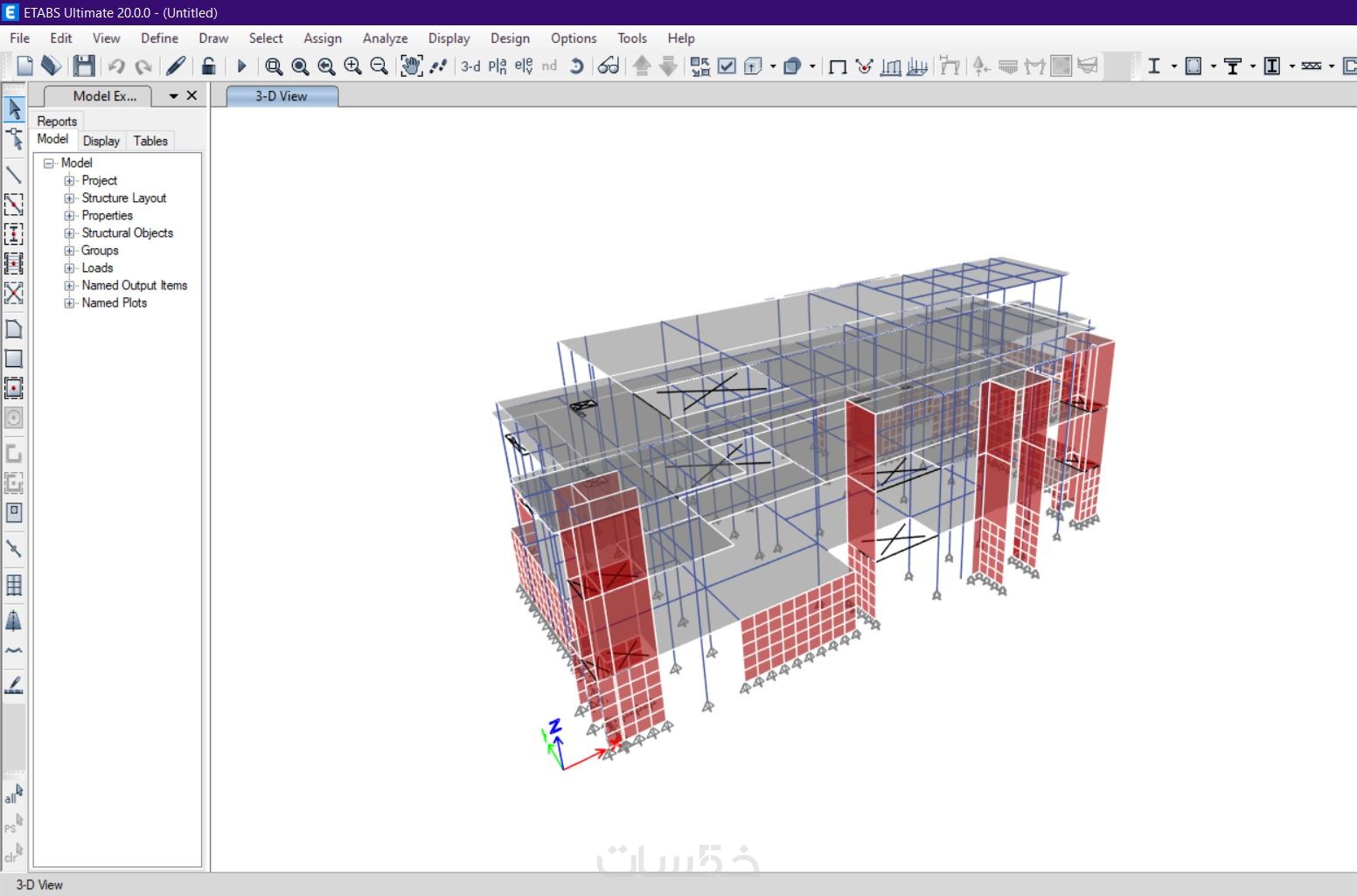Zoom in one step
The height and width of the screenshot is (896, 1357).
352,66
